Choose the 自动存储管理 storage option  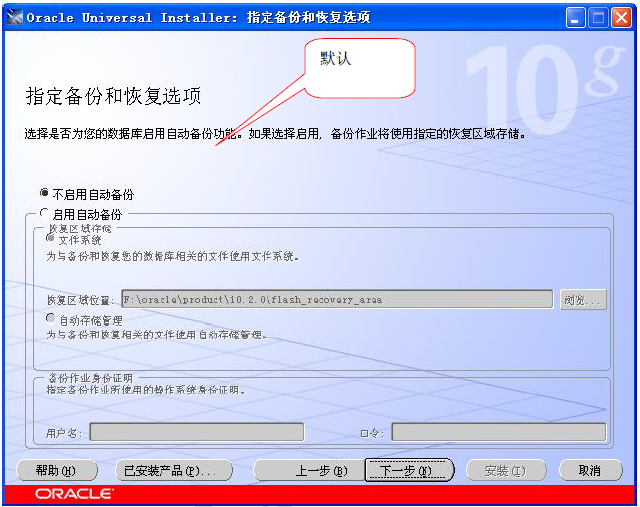[50, 318]
